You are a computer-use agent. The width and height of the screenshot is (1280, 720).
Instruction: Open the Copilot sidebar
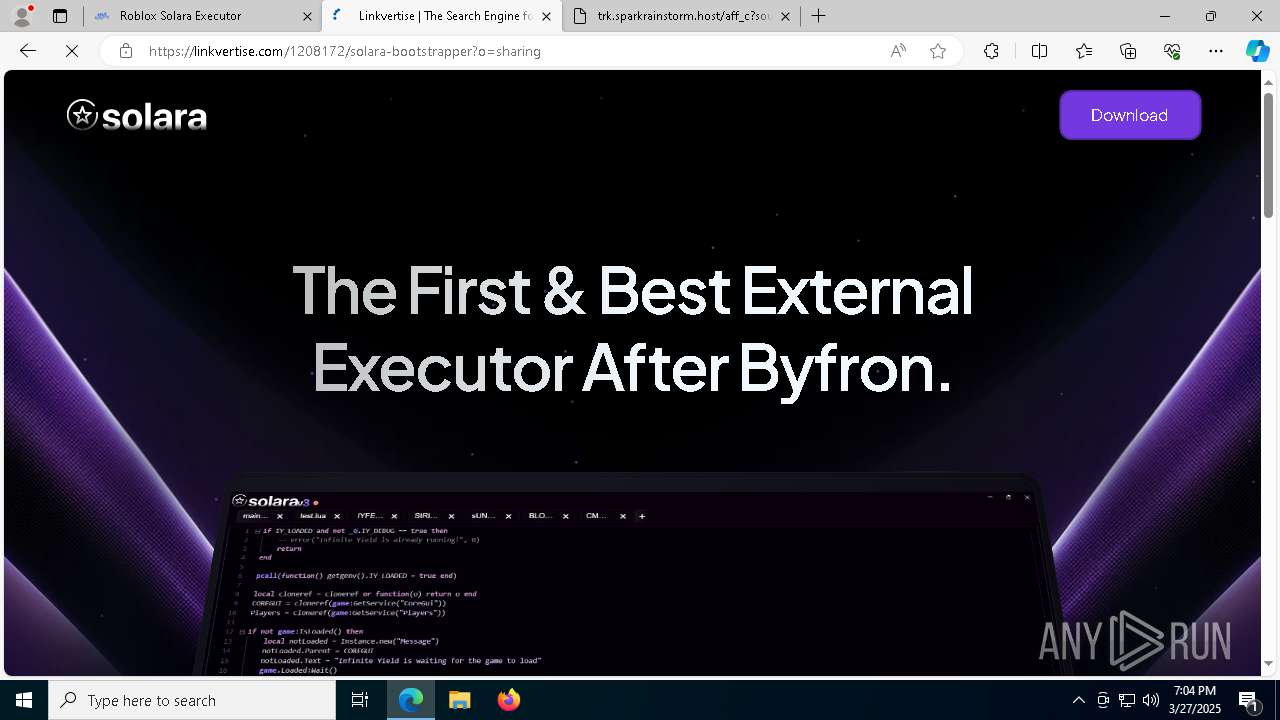click(1257, 51)
